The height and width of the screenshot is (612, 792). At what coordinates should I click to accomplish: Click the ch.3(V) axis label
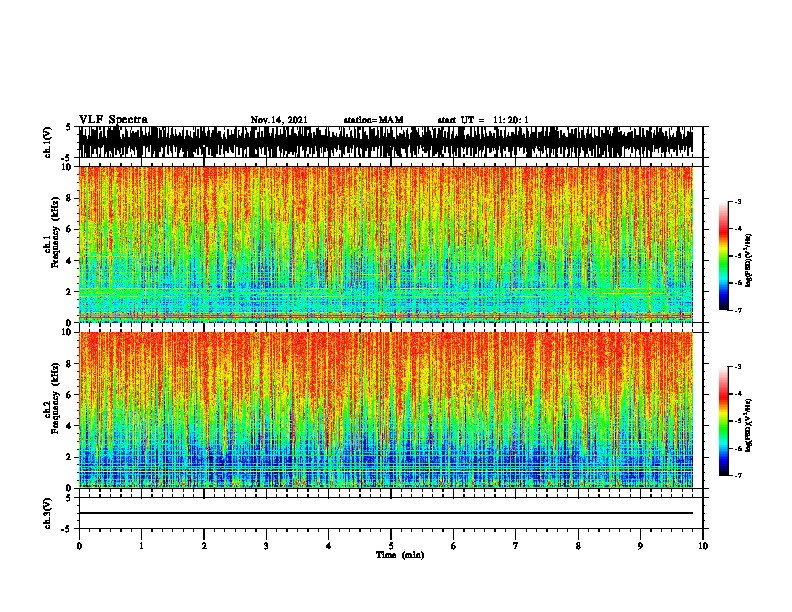coord(48,513)
